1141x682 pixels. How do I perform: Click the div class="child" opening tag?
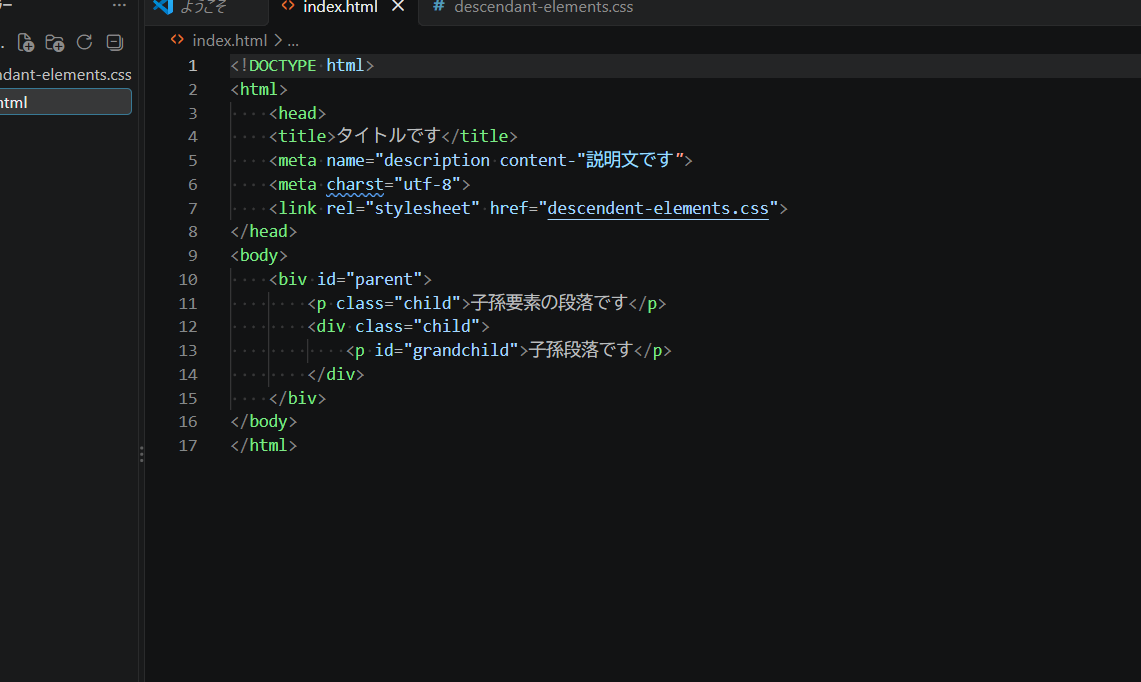[x=398, y=326]
